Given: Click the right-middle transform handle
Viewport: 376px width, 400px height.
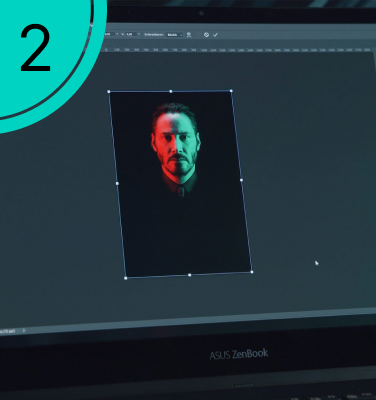Looking at the screenshot, I should click(241, 180).
